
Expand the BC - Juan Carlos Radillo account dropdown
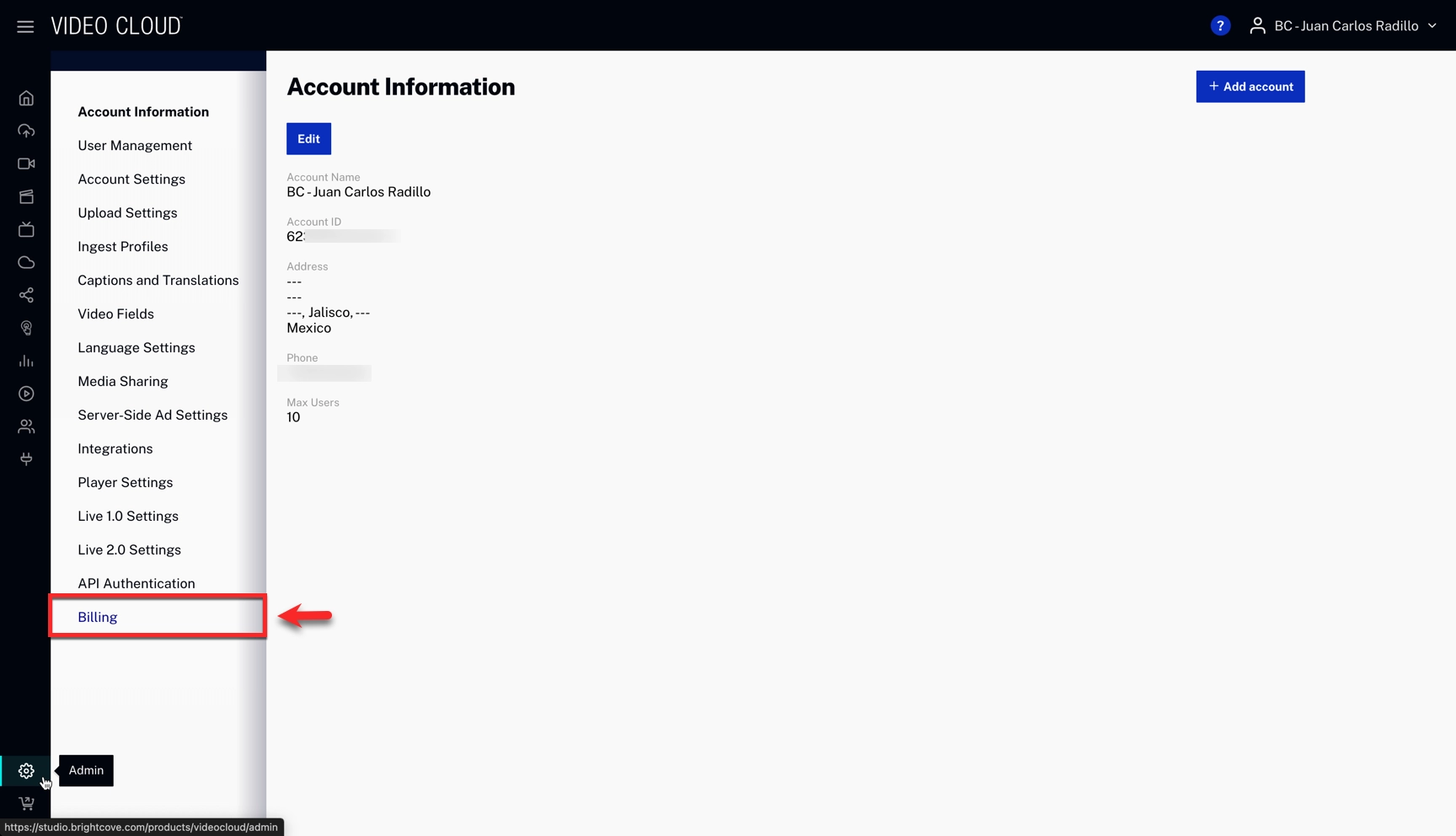[x=1345, y=26]
